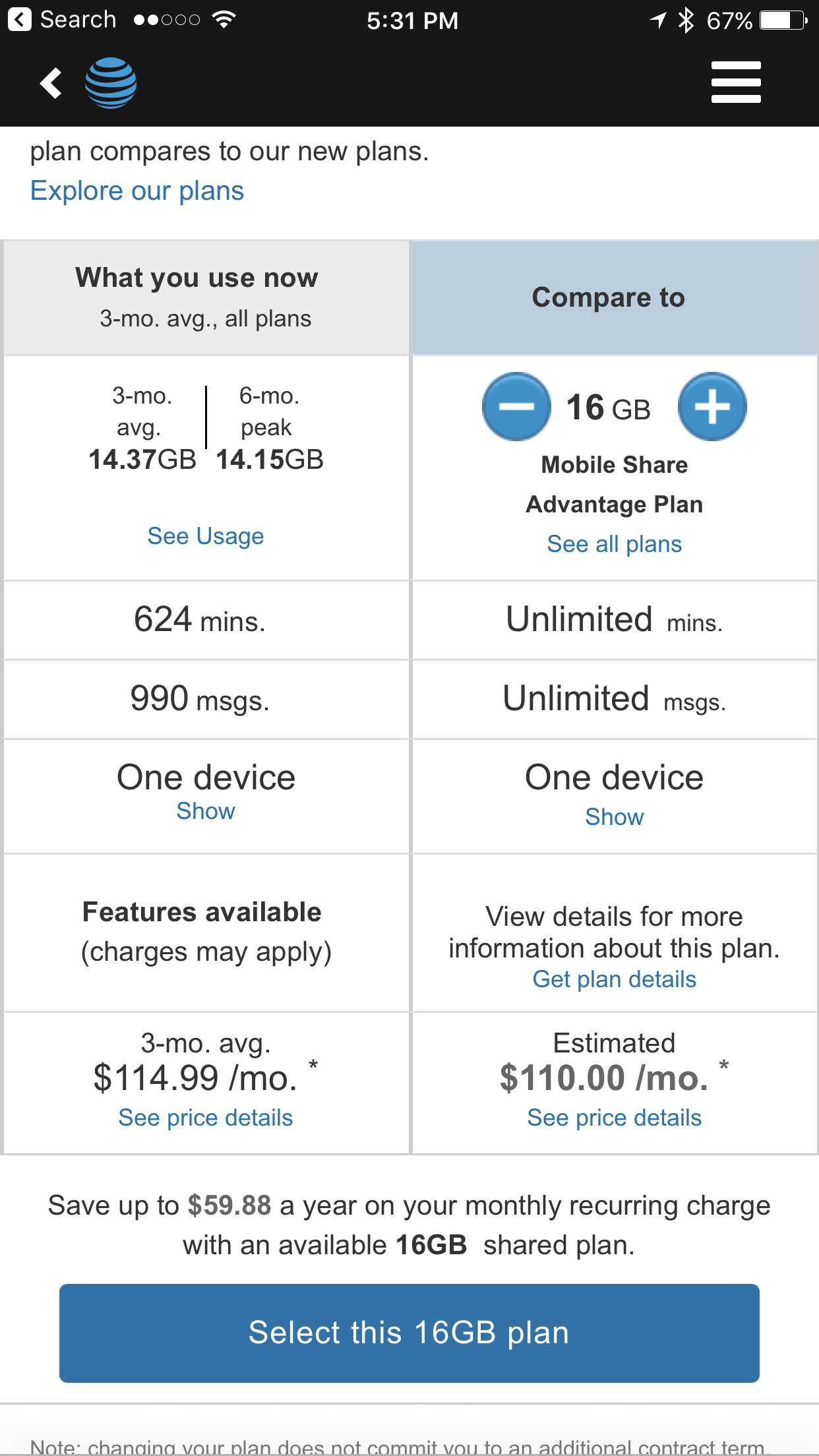Tap the What you use now header
Viewport: 819px width, 1456px height.
click(206, 297)
